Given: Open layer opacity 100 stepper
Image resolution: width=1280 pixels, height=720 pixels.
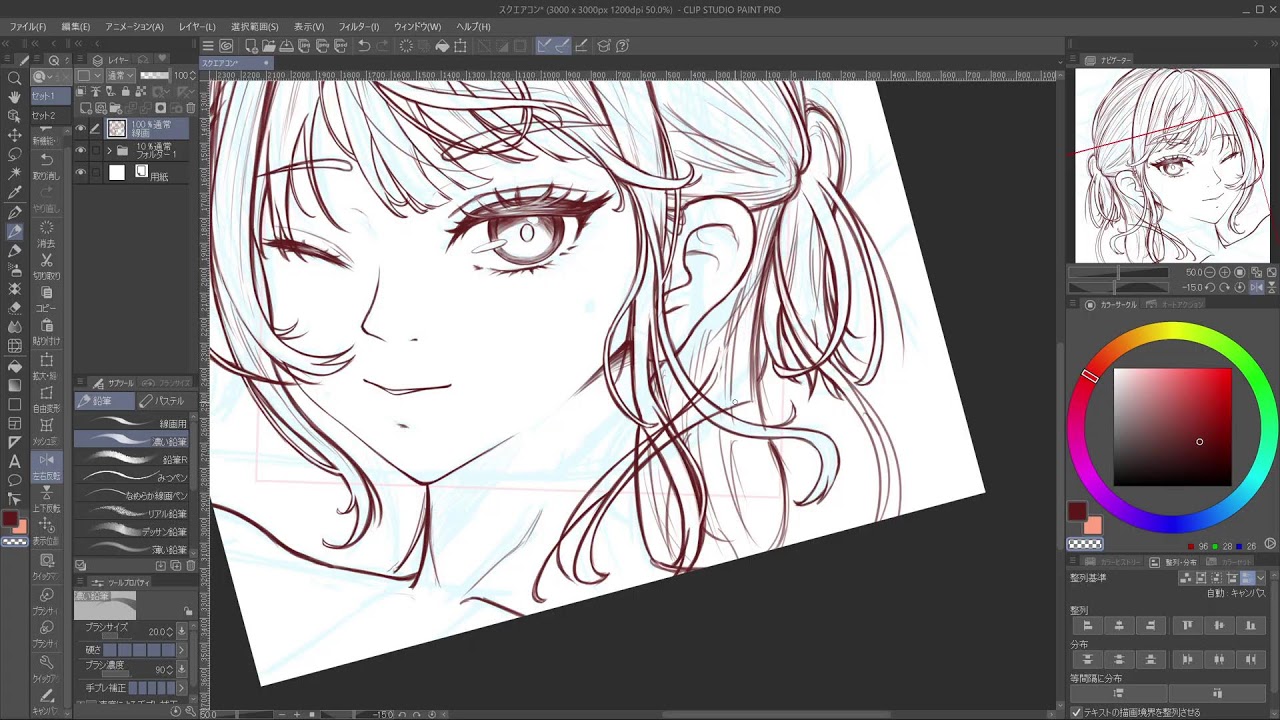Looking at the screenshot, I should click(x=192, y=76).
